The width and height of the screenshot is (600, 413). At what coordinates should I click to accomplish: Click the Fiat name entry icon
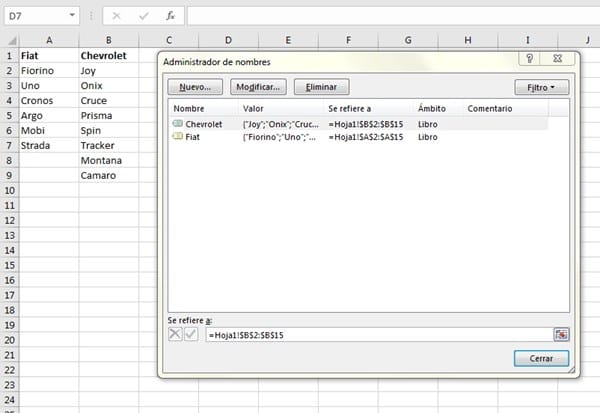click(177, 136)
